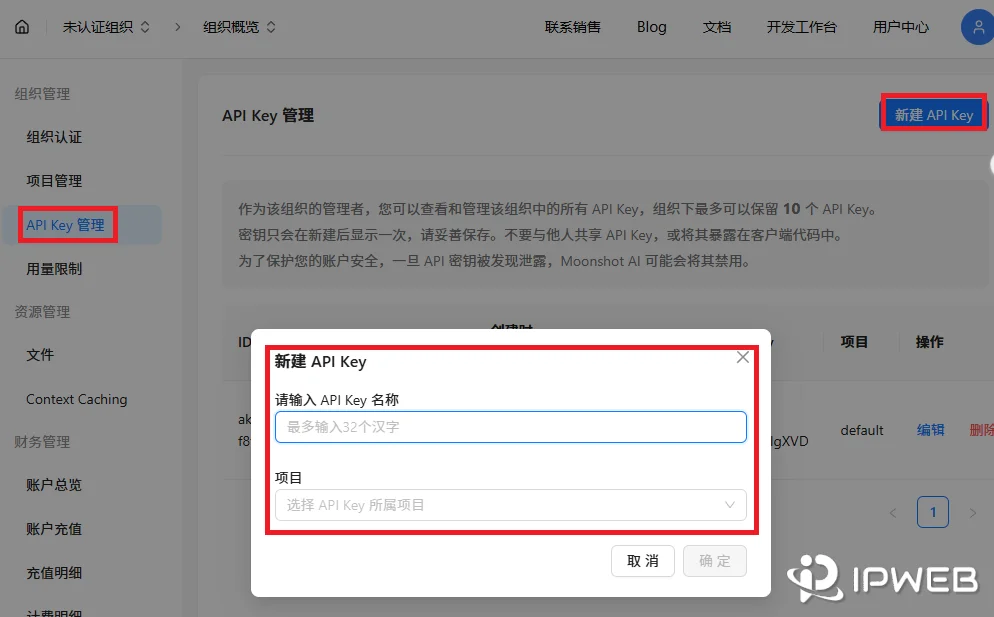Close the 新建 API Key dialog
This screenshot has height=617, width=994.
pos(742,357)
